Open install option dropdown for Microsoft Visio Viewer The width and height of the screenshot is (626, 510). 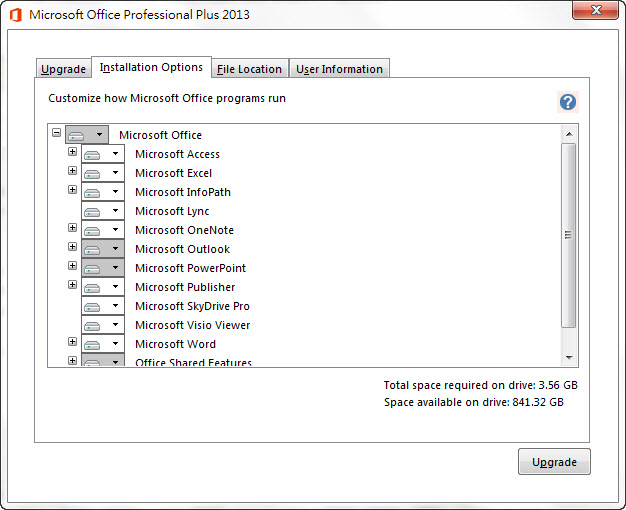coord(103,325)
